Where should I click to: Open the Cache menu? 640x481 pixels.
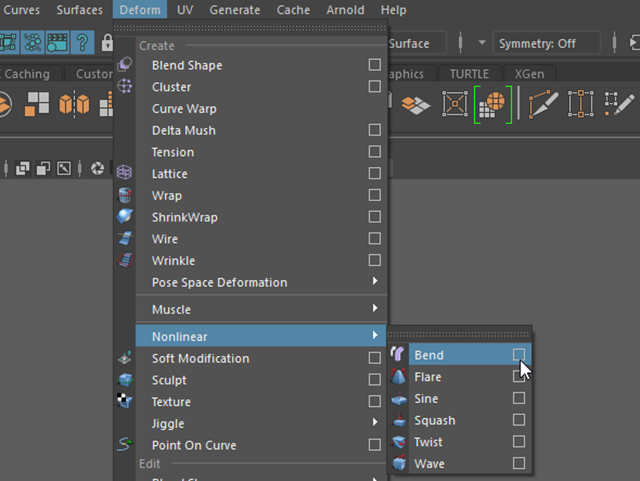[x=293, y=10]
